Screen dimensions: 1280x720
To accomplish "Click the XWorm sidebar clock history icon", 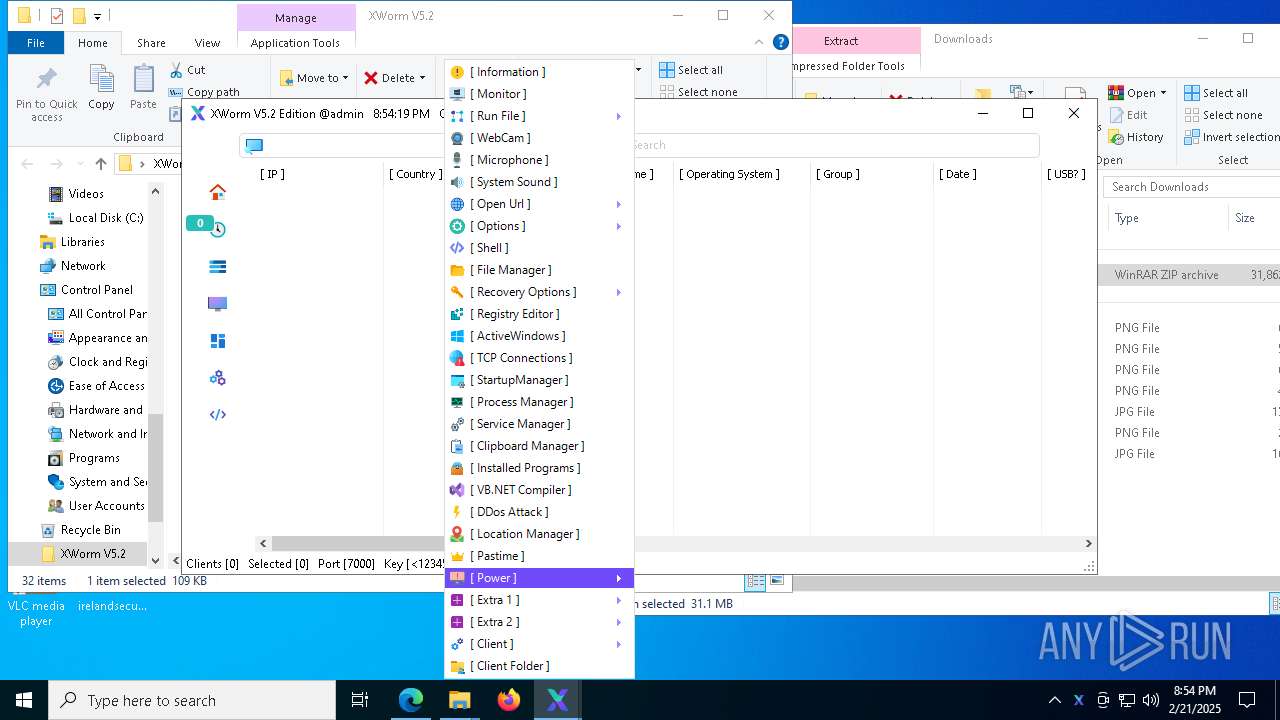I will click(217, 229).
